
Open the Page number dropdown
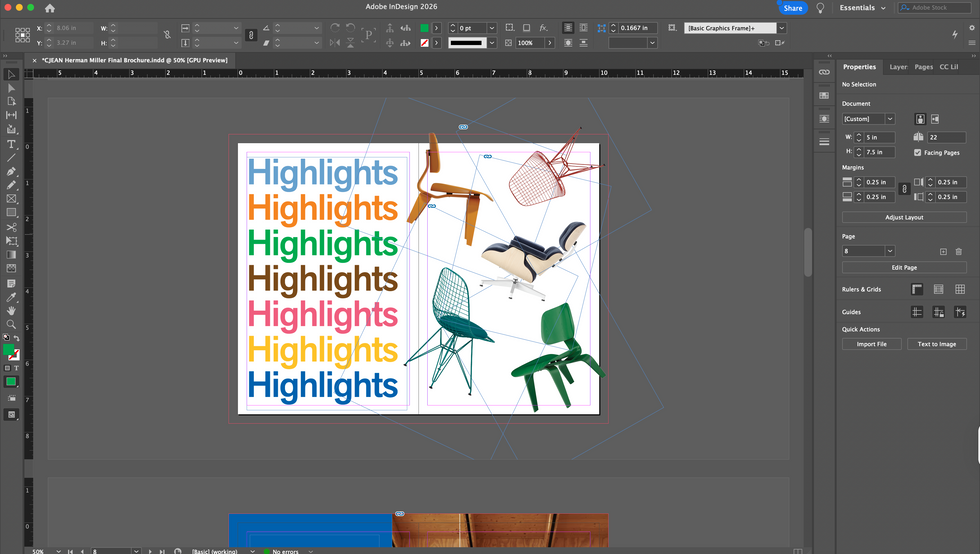[890, 251]
